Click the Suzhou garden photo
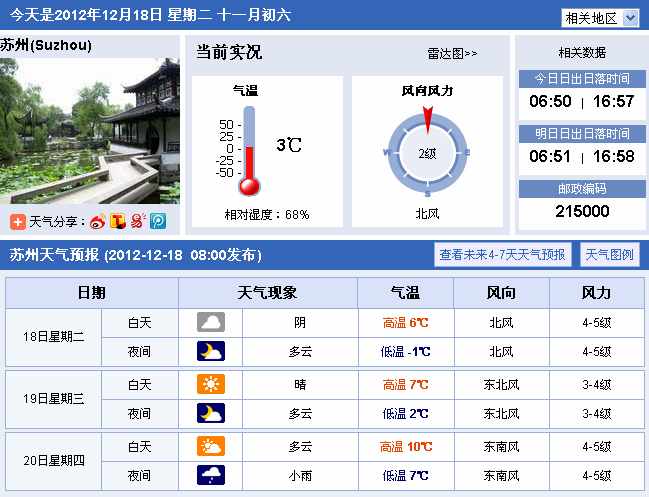 90,130
